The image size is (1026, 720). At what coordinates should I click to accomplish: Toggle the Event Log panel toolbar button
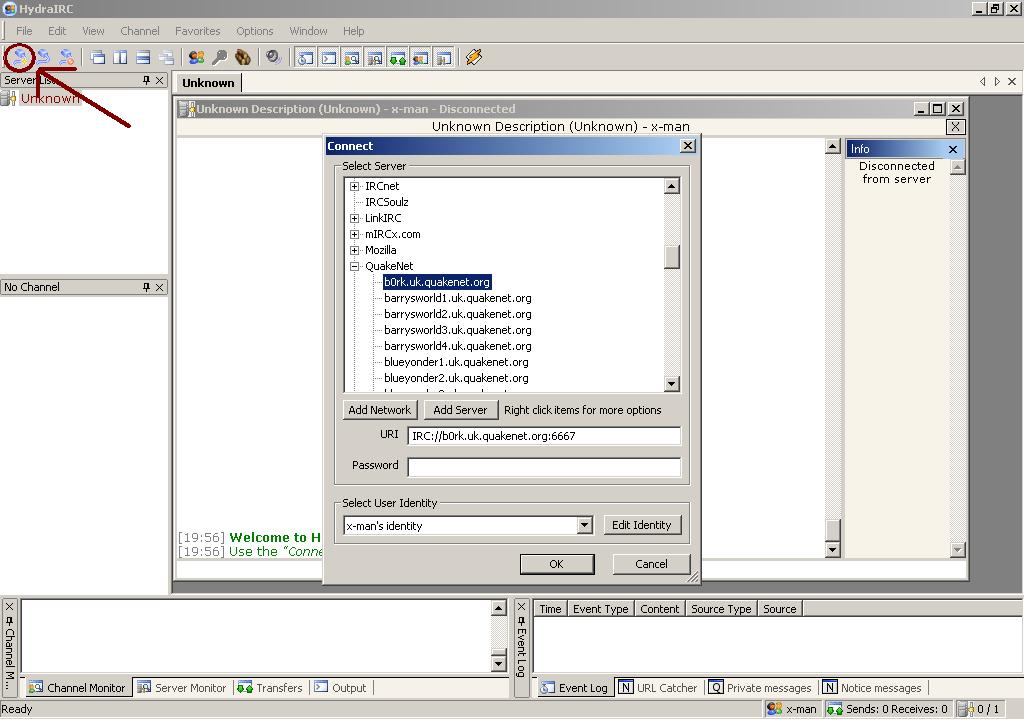(305, 58)
